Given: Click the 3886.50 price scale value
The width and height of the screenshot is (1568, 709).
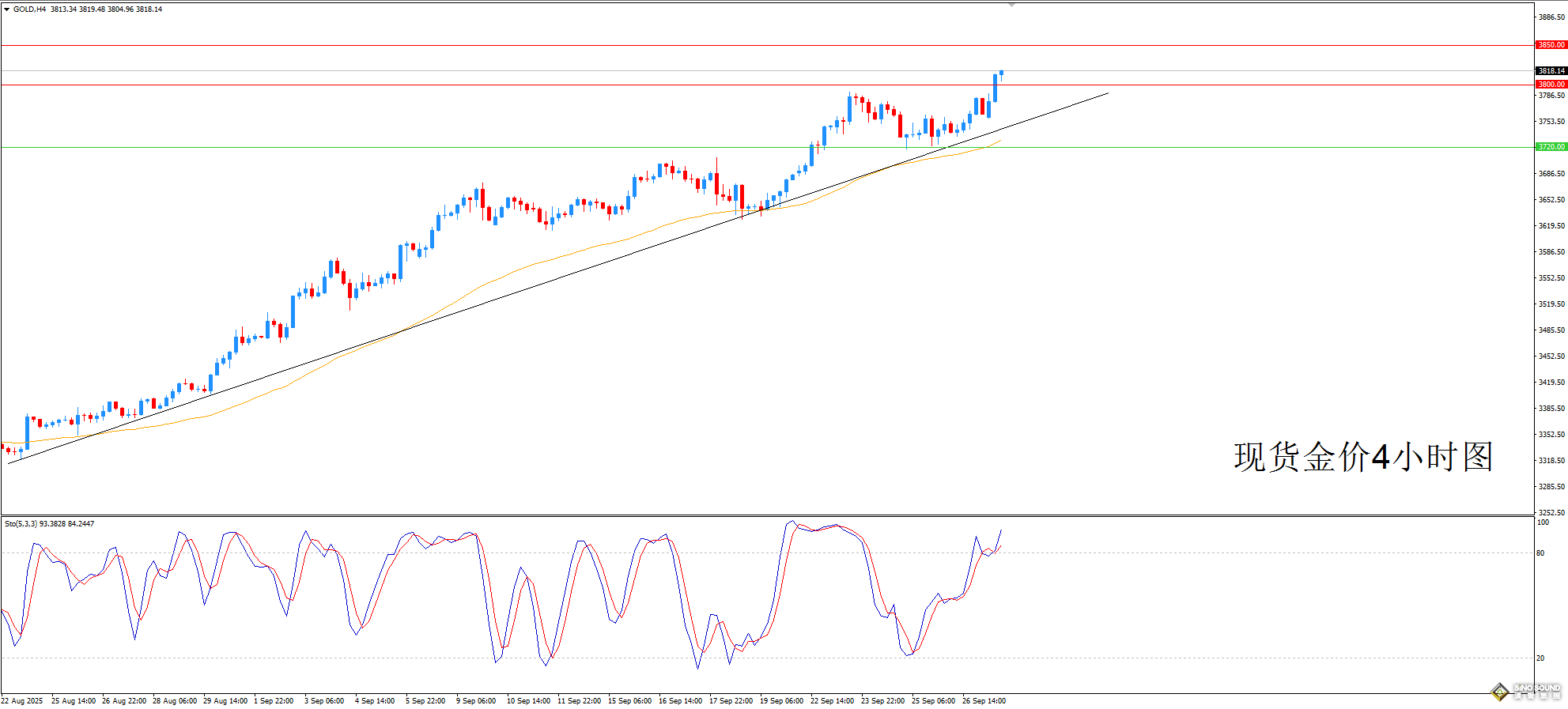Looking at the screenshot, I should click(x=1551, y=17).
